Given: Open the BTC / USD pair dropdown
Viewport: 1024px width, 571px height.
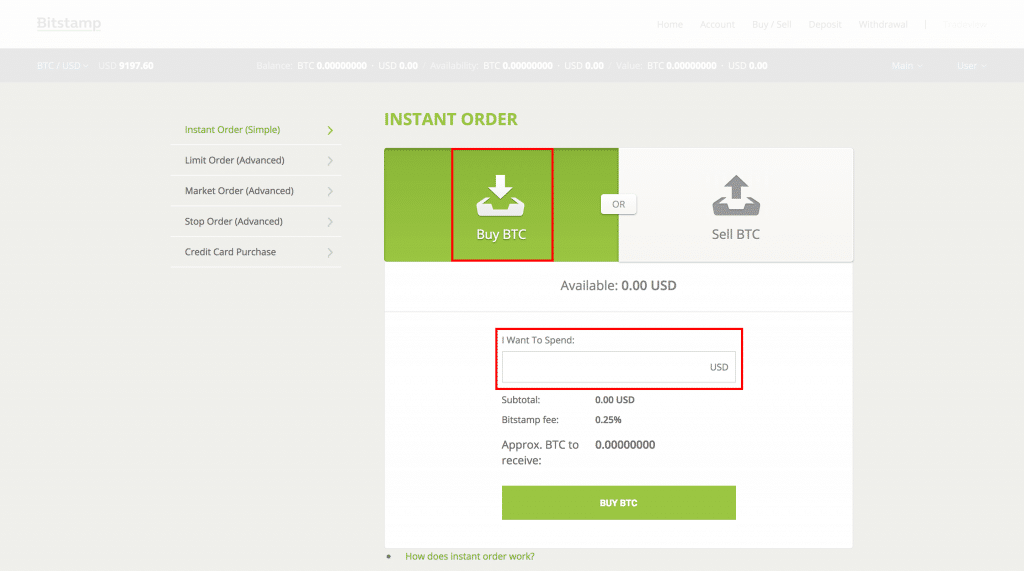Looking at the screenshot, I should (x=62, y=65).
